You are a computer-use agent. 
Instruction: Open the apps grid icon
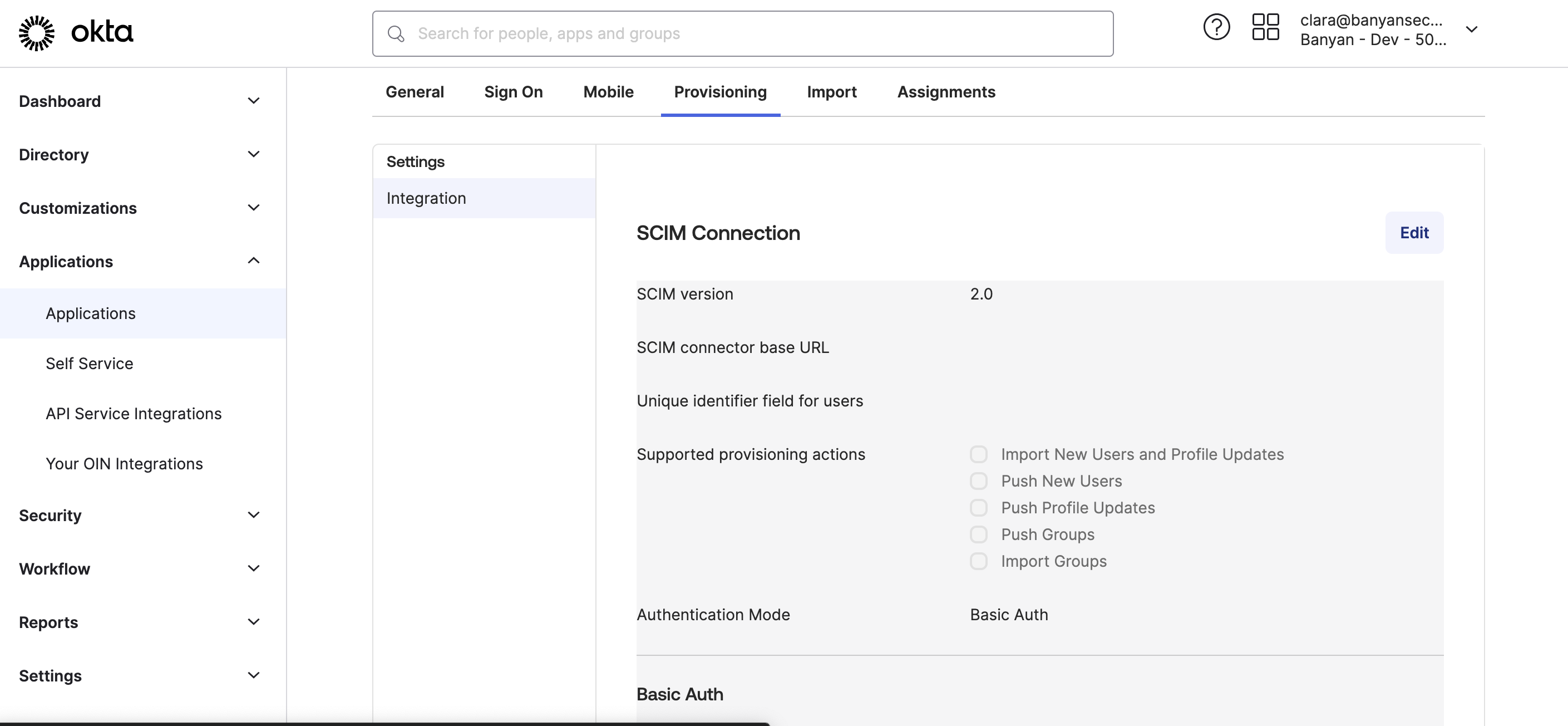(1265, 28)
